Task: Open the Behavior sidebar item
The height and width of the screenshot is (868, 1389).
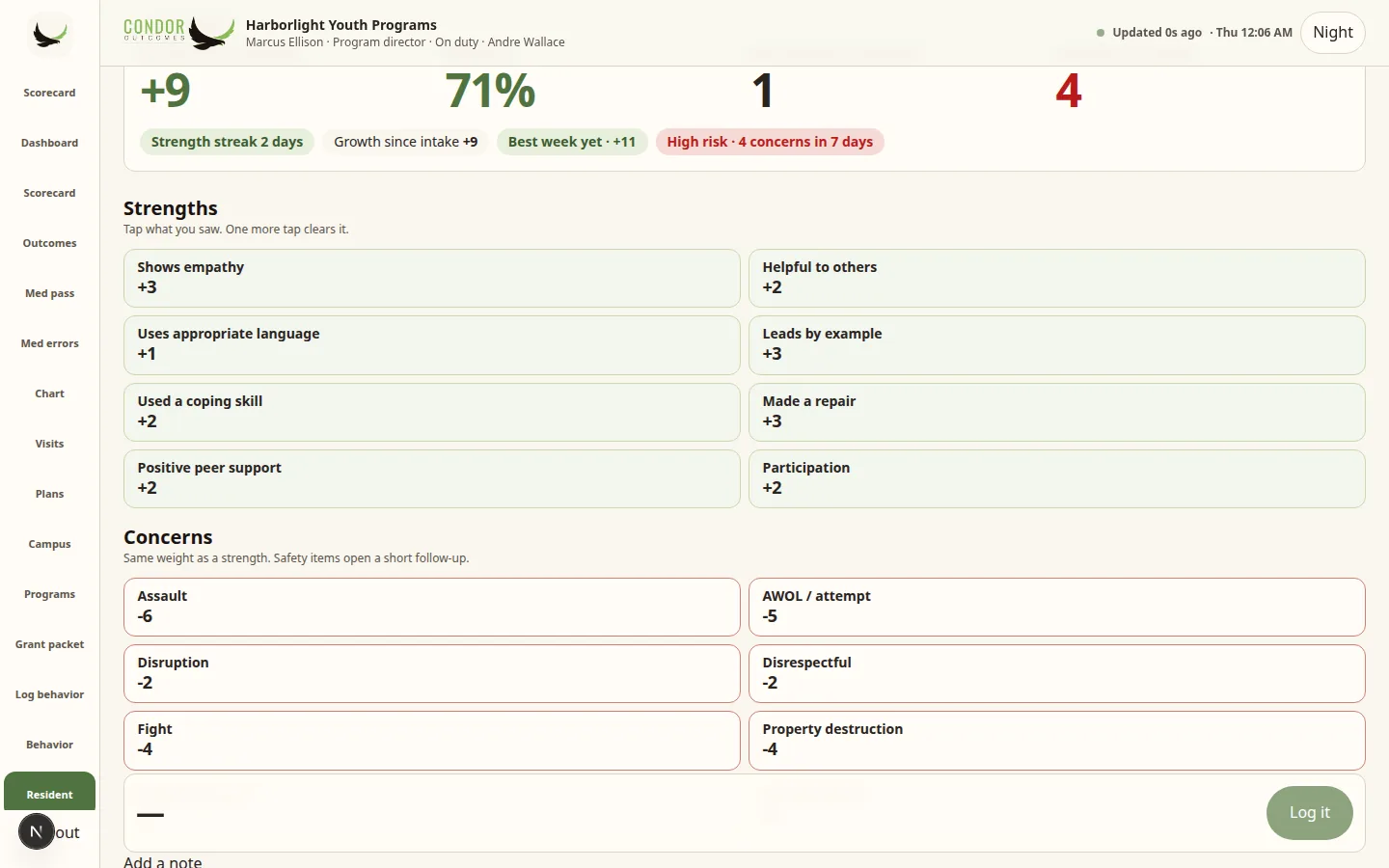Action: point(49,745)
